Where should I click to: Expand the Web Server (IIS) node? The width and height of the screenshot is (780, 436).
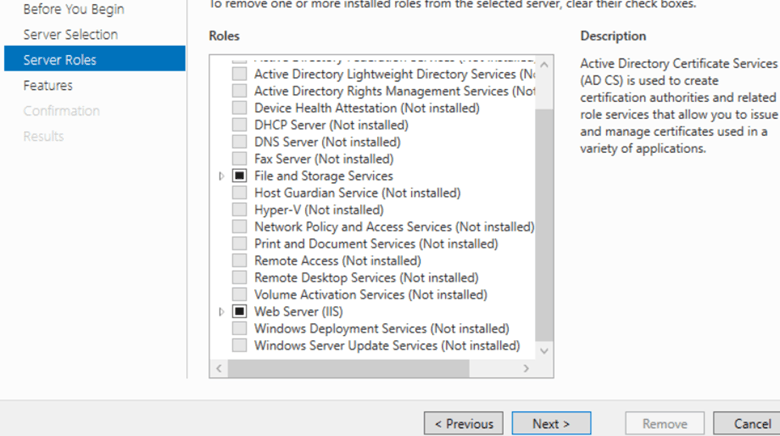(x=221, y=312)
